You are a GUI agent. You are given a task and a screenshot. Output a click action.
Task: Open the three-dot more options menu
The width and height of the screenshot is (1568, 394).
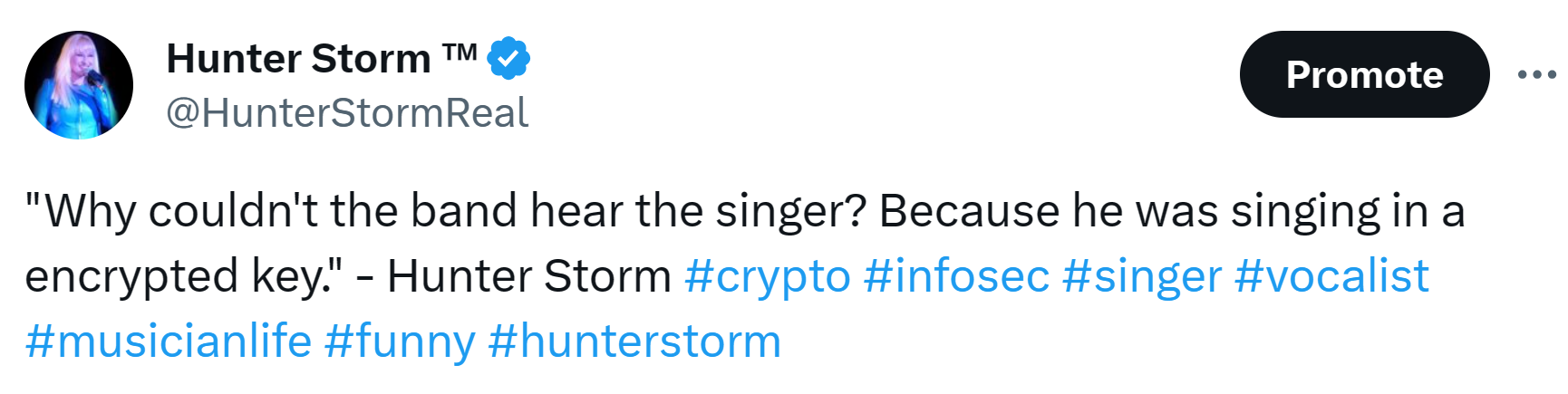1536,74
